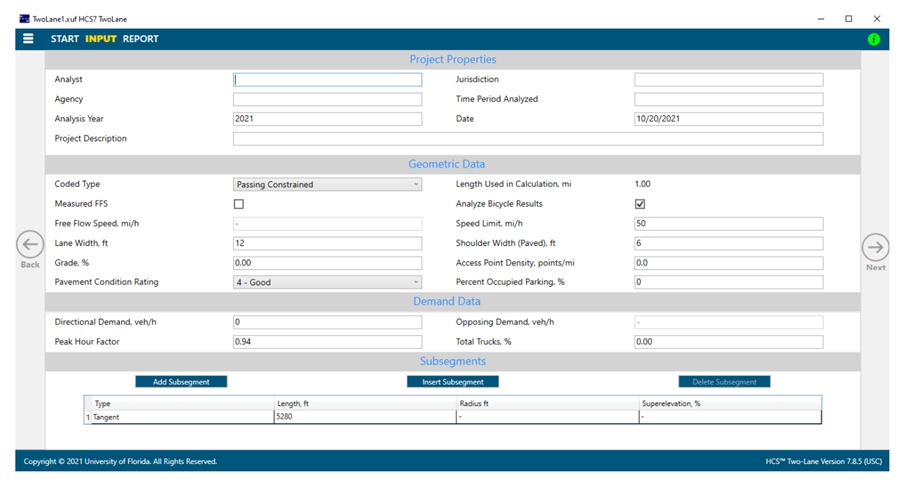Switch to the INPUT tab
Viewport: 903px width, 483px height.
(101, 39)
